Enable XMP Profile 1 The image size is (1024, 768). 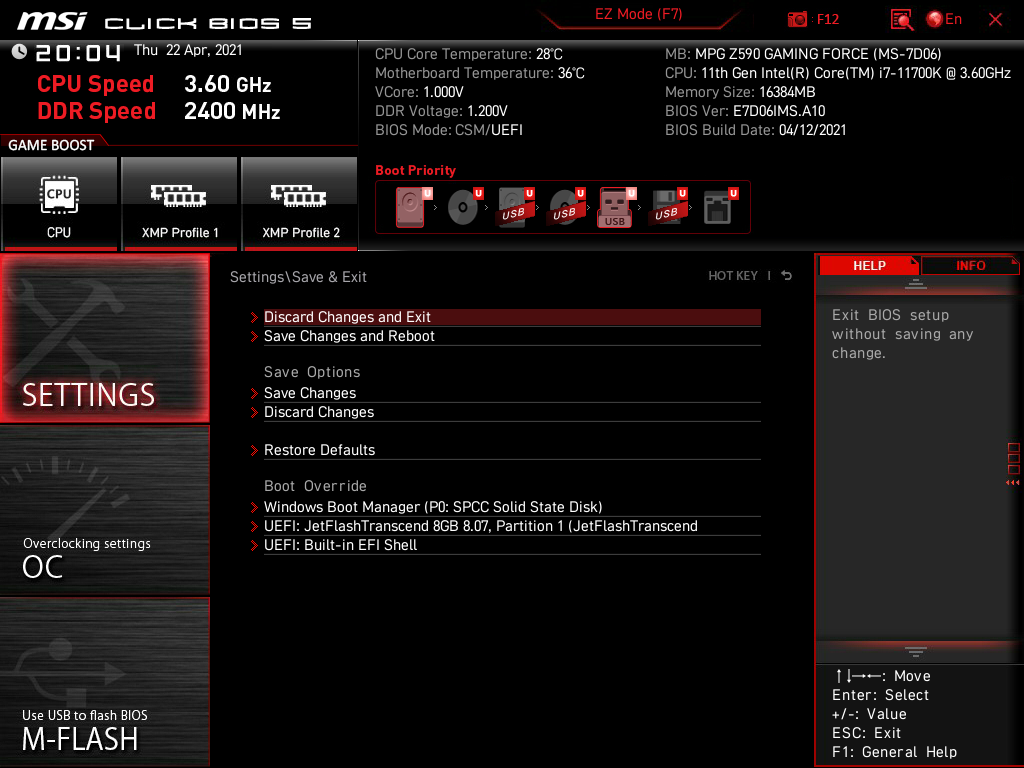[x=180, y=204]
